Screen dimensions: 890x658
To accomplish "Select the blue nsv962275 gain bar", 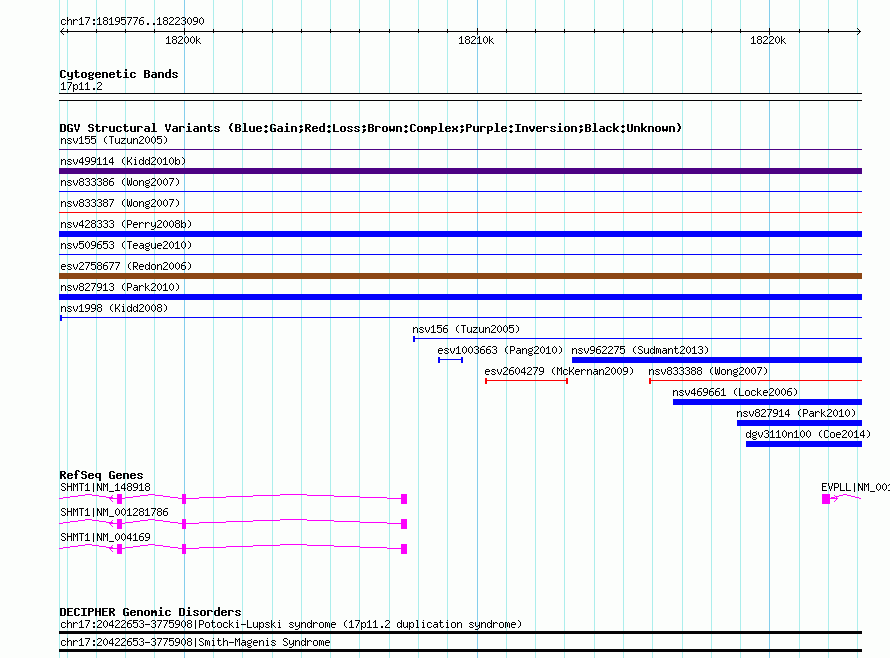I will pyautogui.click(x=717, y=360).
